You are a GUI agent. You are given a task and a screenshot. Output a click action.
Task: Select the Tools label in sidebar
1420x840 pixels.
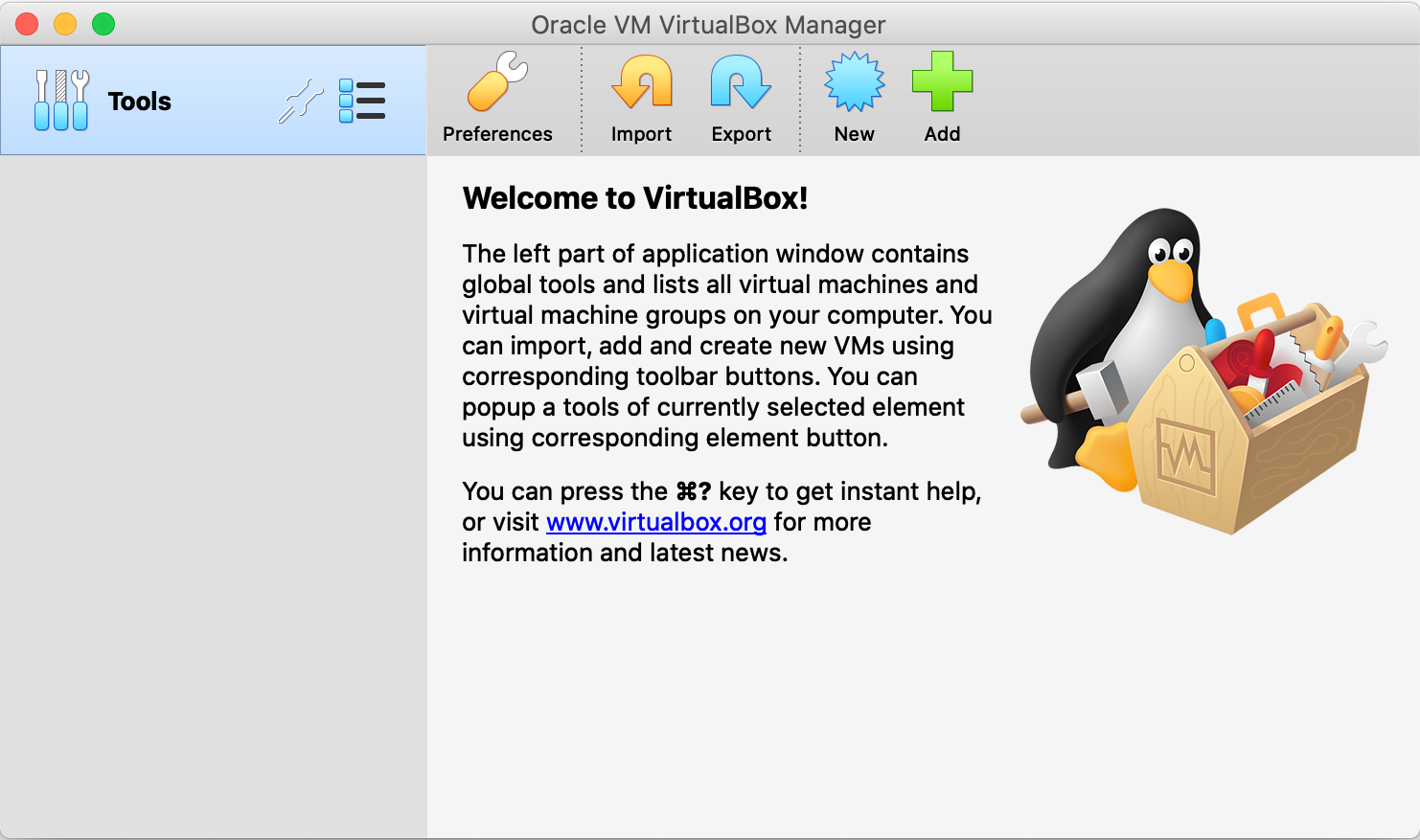pos(140,102)
